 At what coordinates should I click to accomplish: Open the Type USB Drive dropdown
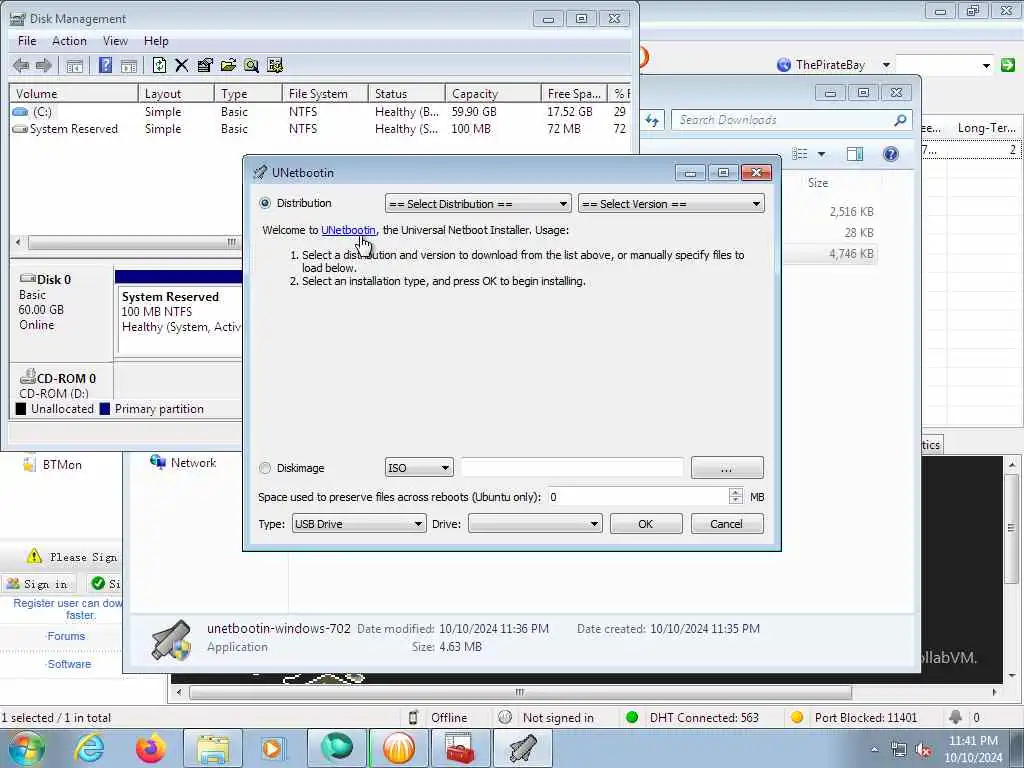[359, 524]
